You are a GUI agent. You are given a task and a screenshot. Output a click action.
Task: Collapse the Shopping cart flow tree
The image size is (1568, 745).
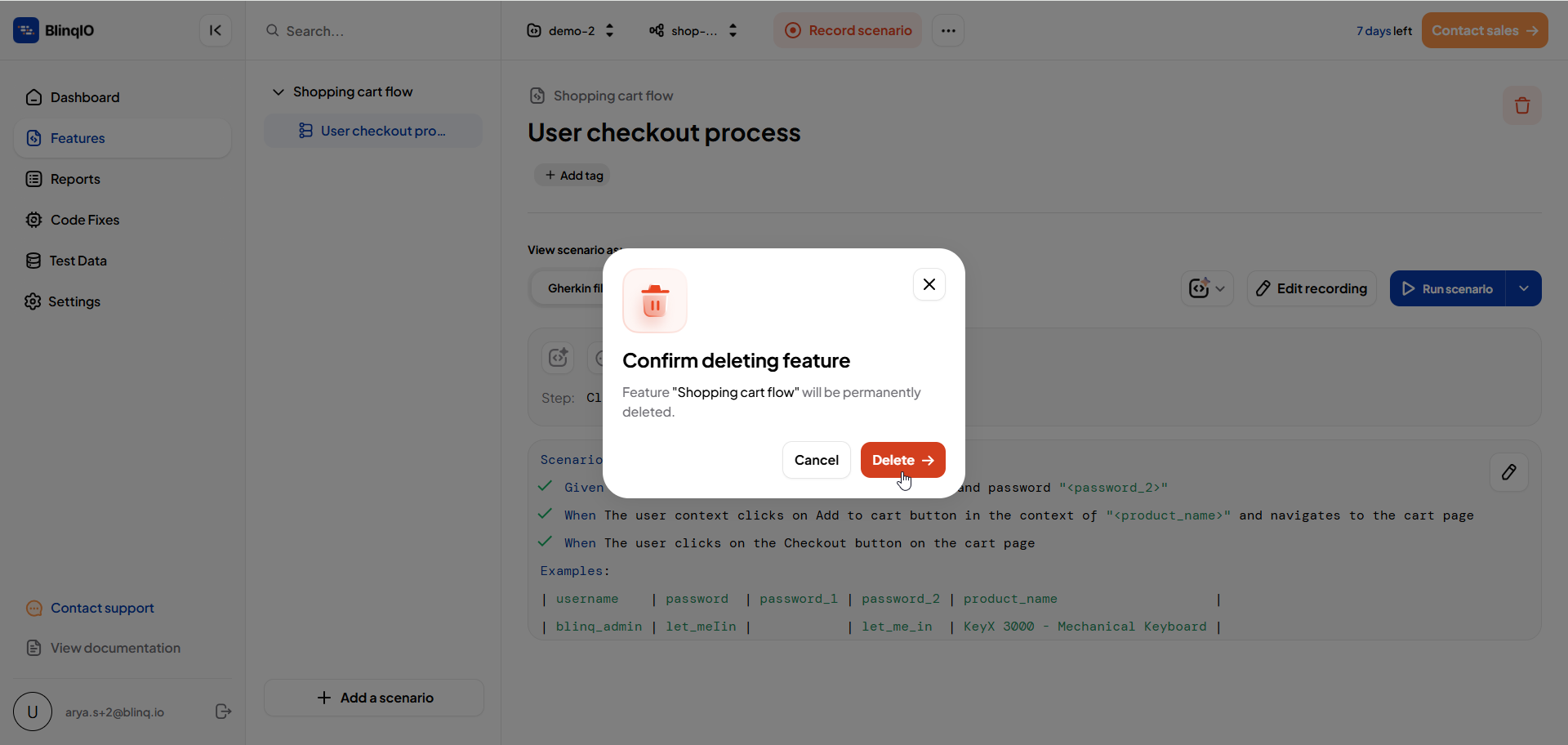[x=278, y=91]
